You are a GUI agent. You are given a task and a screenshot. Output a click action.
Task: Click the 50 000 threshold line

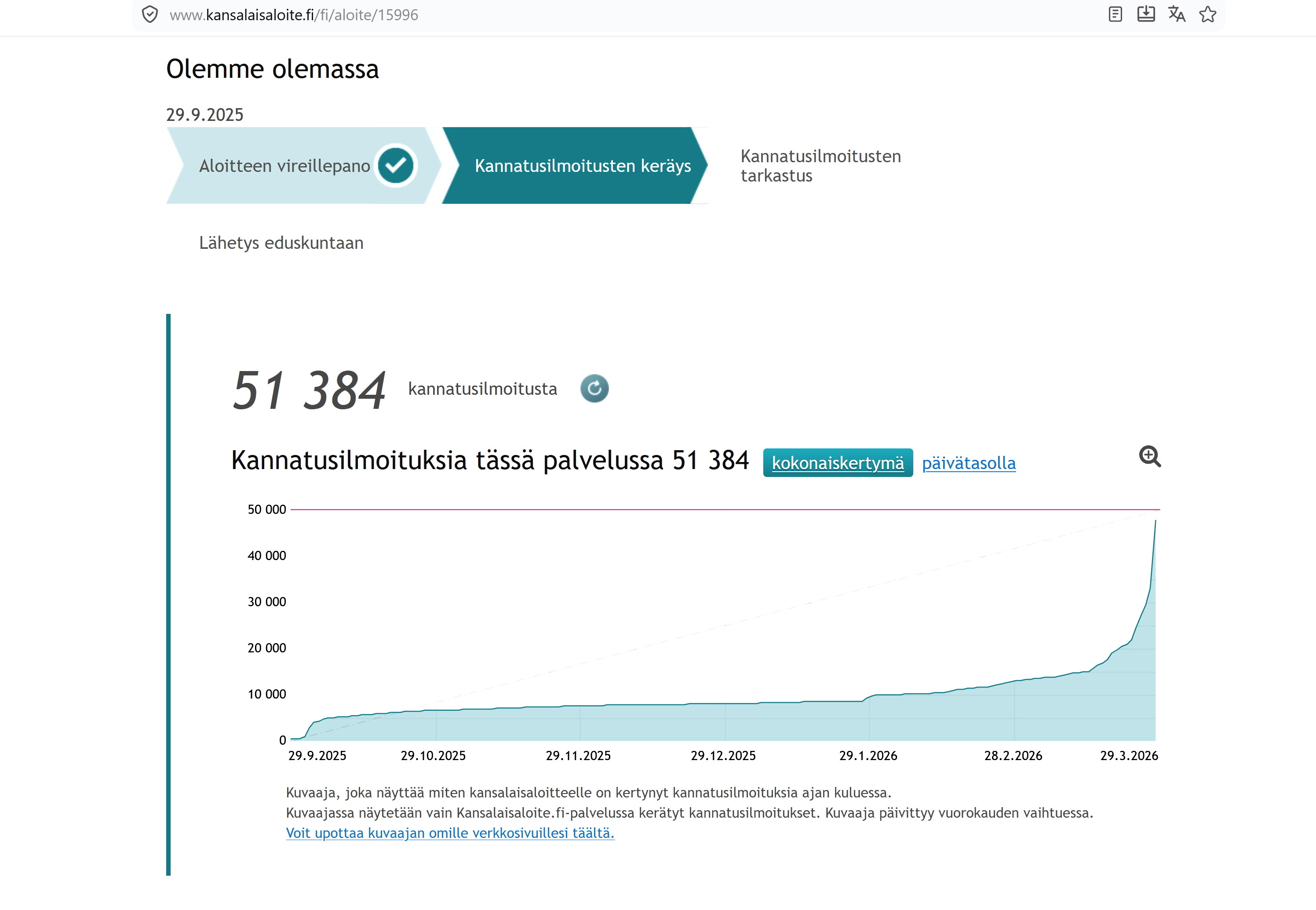(724, 509)
